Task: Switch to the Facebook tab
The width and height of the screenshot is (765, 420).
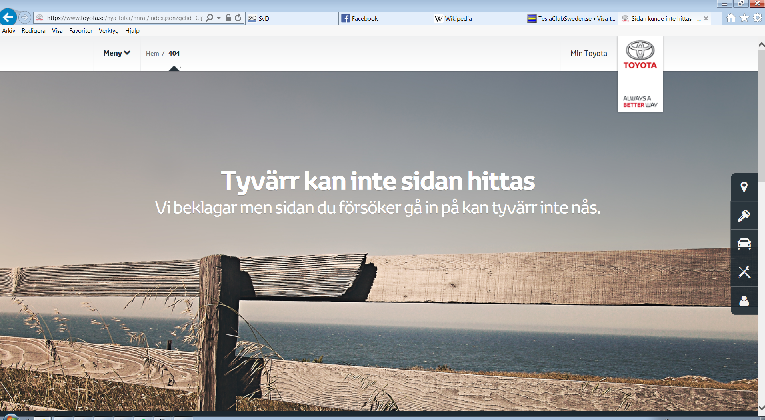Action: coord(383,19)
